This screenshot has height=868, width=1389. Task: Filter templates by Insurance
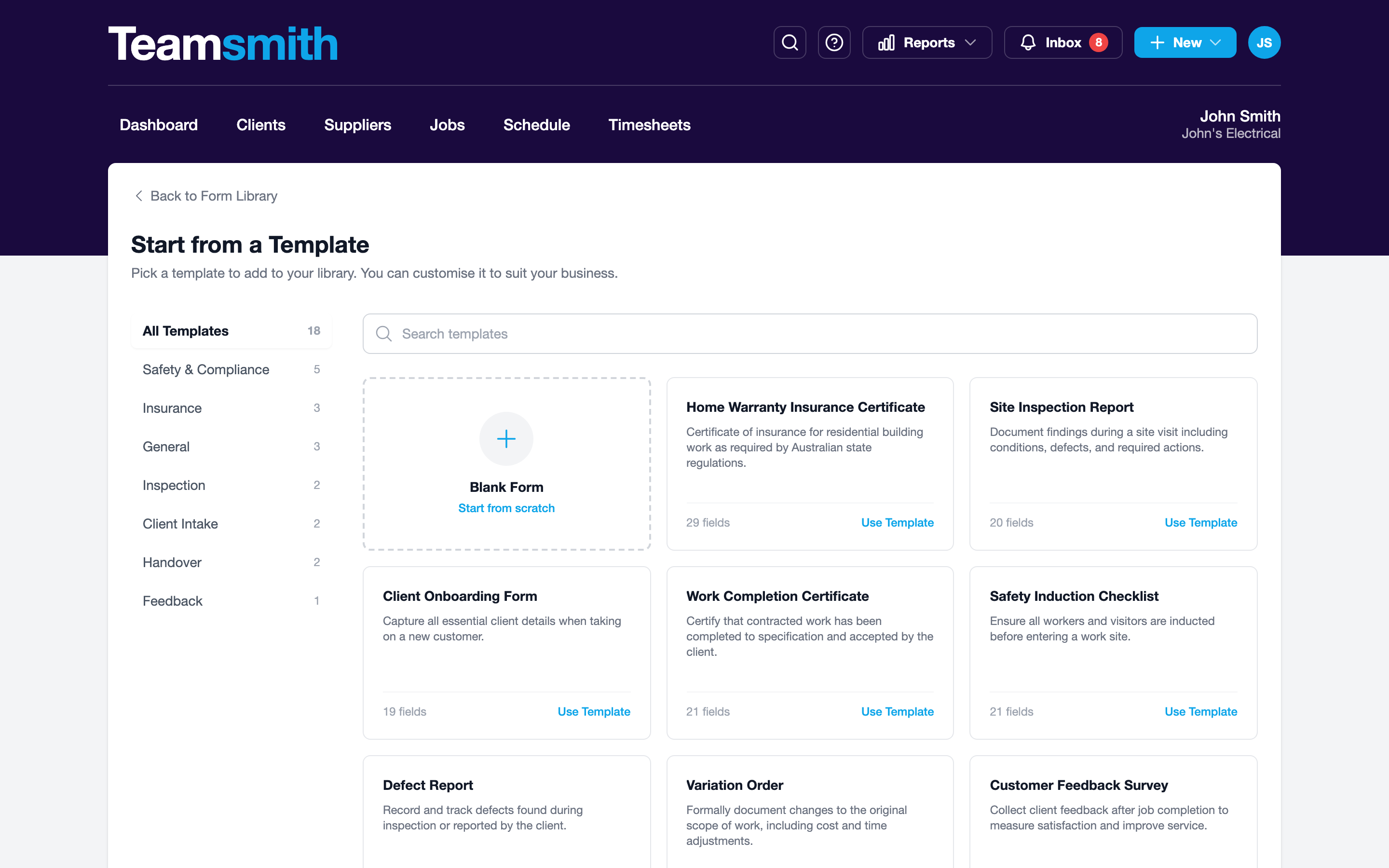click(231, 408)
